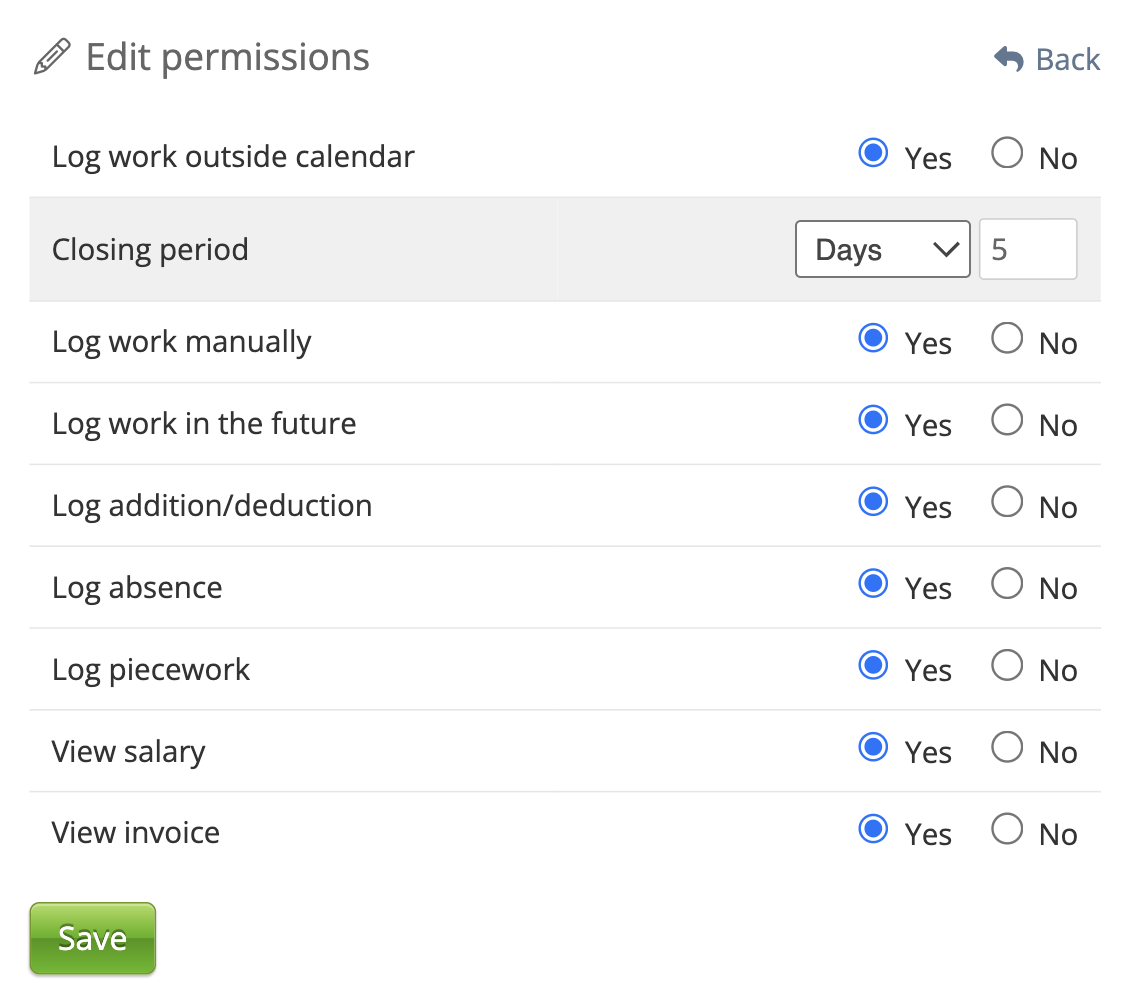The width and height of the screenshot is (1132, 1004).
Task: Save the permission changes
Action: click(92, 938)
